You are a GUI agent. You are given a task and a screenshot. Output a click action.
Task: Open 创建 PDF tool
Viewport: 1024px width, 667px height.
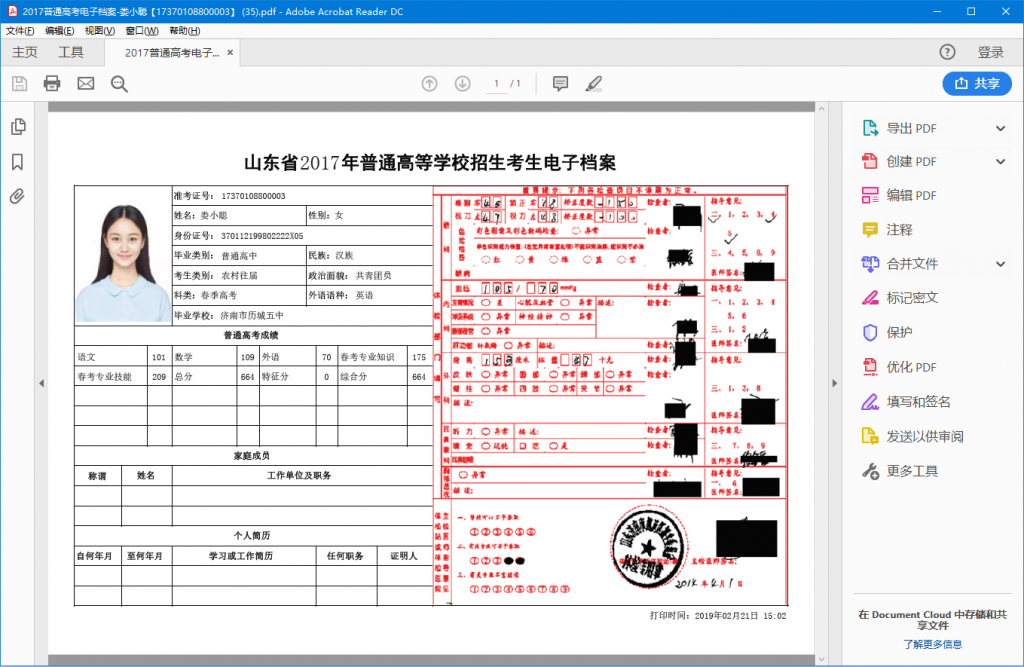tap(911, 161)
